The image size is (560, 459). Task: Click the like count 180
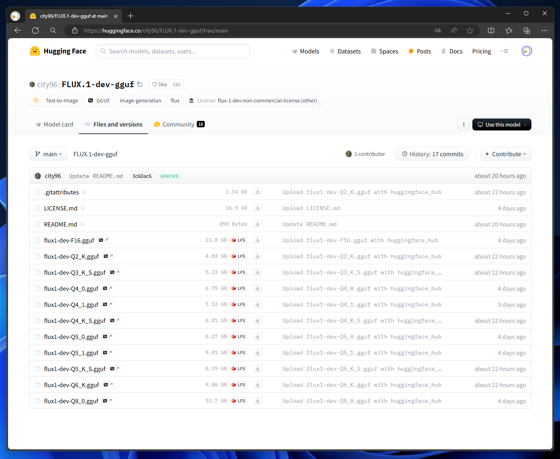[x=176, y=85]
